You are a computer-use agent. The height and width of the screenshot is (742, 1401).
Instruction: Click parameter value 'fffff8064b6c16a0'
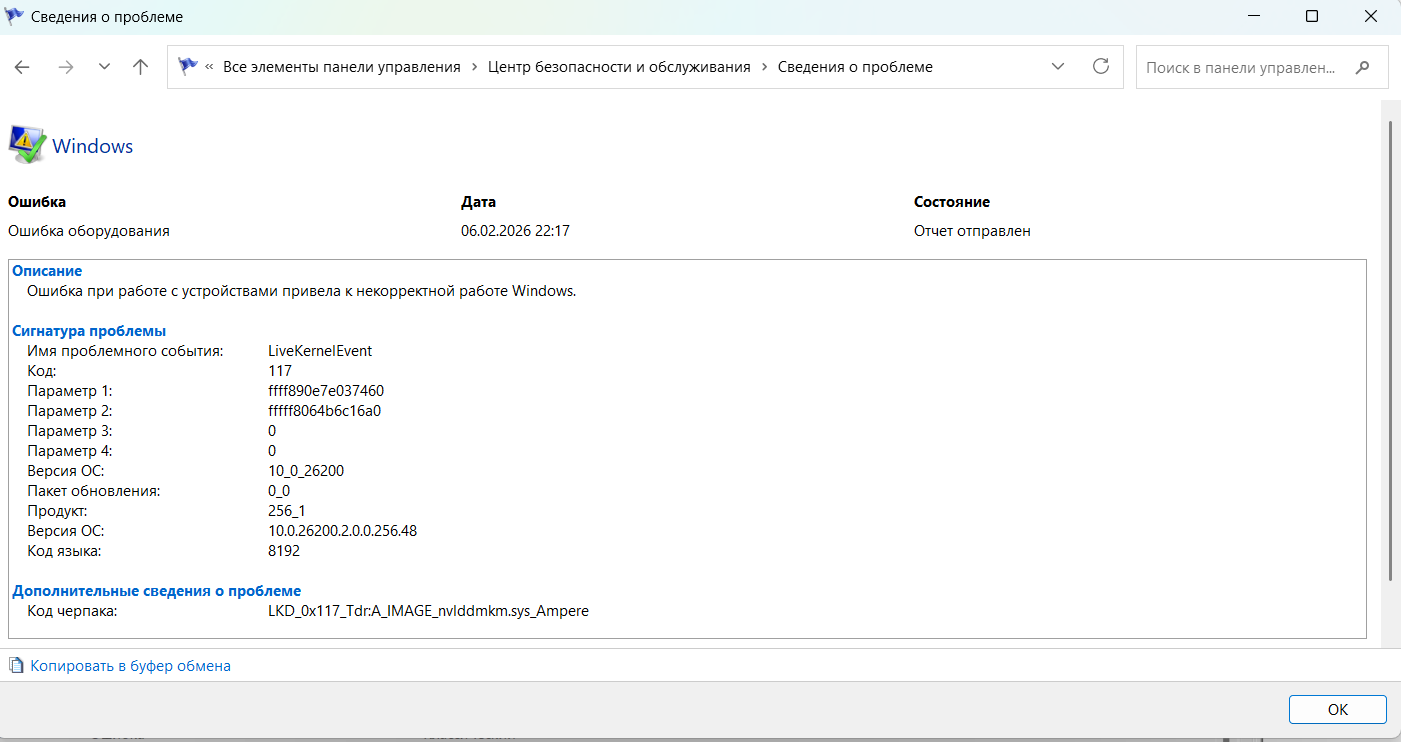325,411
